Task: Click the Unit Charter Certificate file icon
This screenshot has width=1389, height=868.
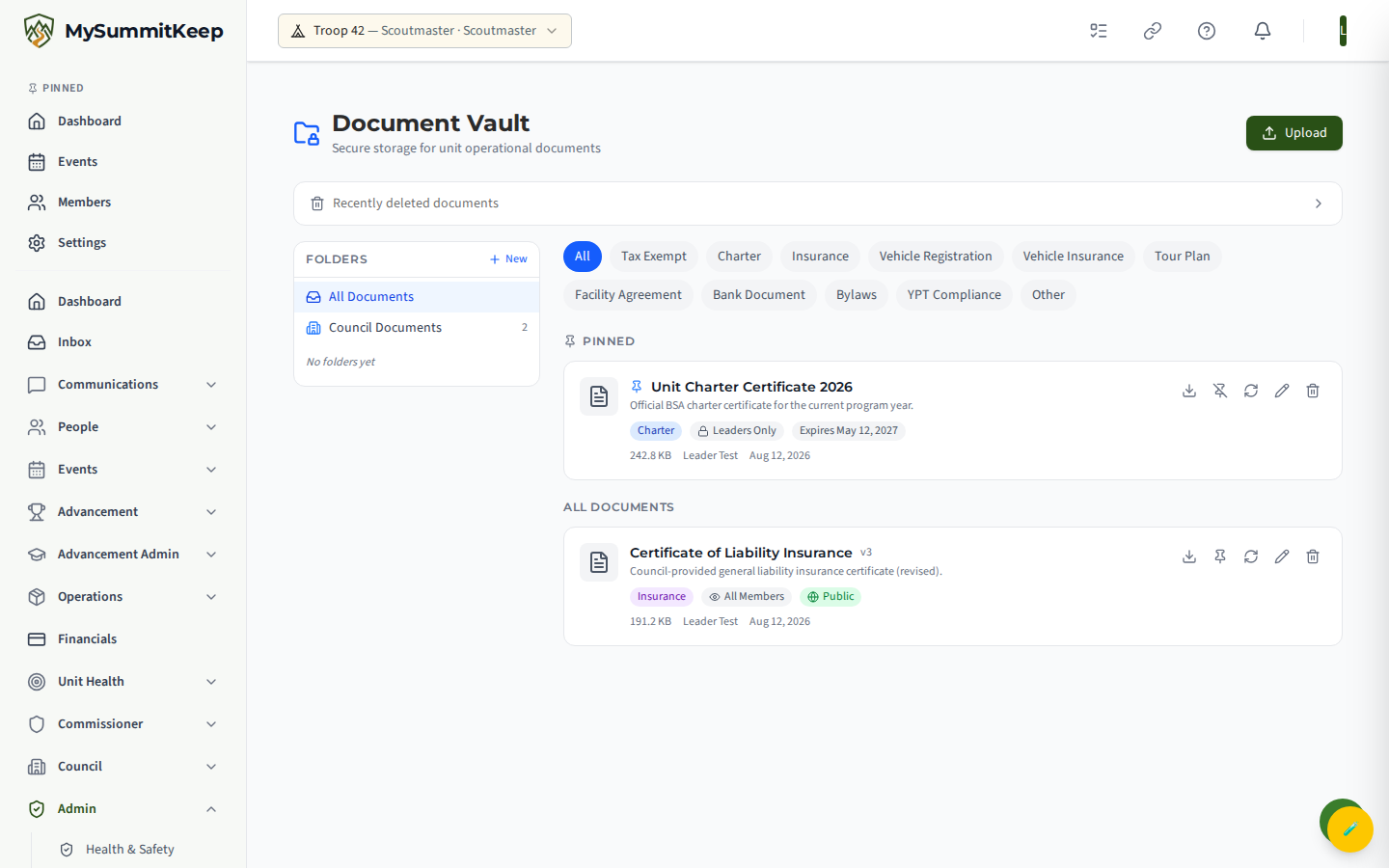Action: [599, 396]
